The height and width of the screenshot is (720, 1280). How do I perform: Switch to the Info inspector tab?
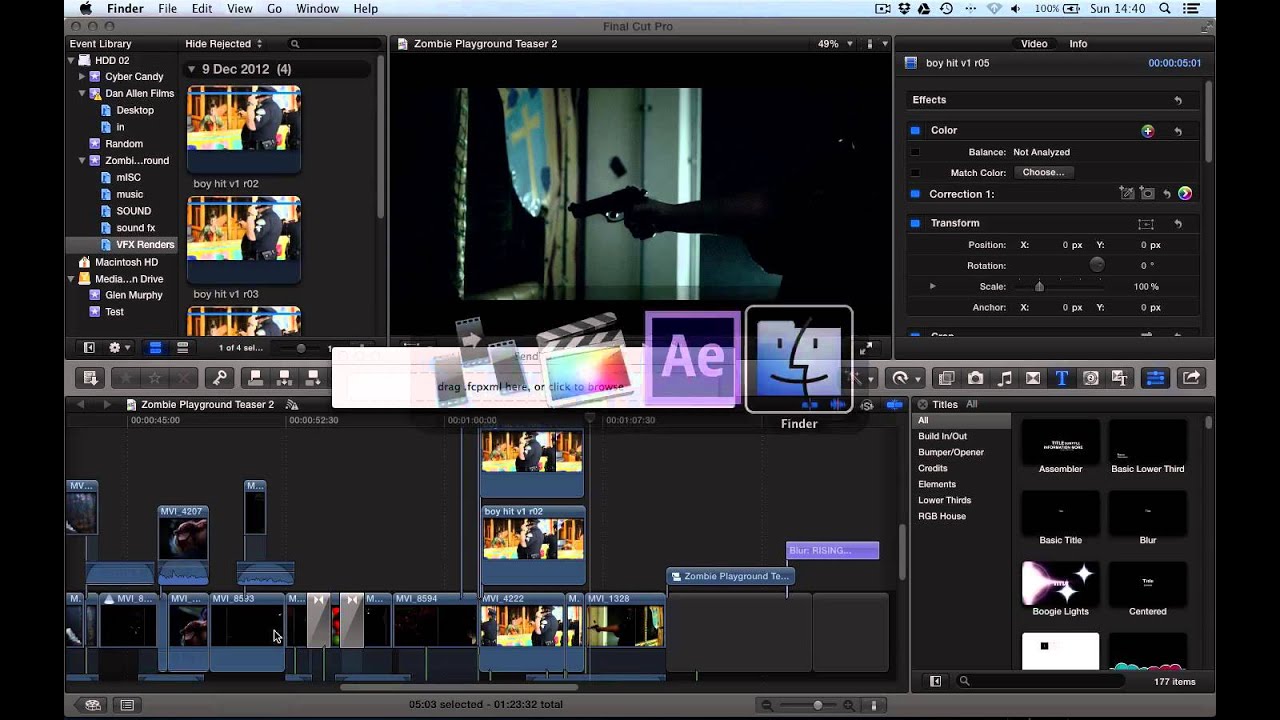tap(1078, 44)
